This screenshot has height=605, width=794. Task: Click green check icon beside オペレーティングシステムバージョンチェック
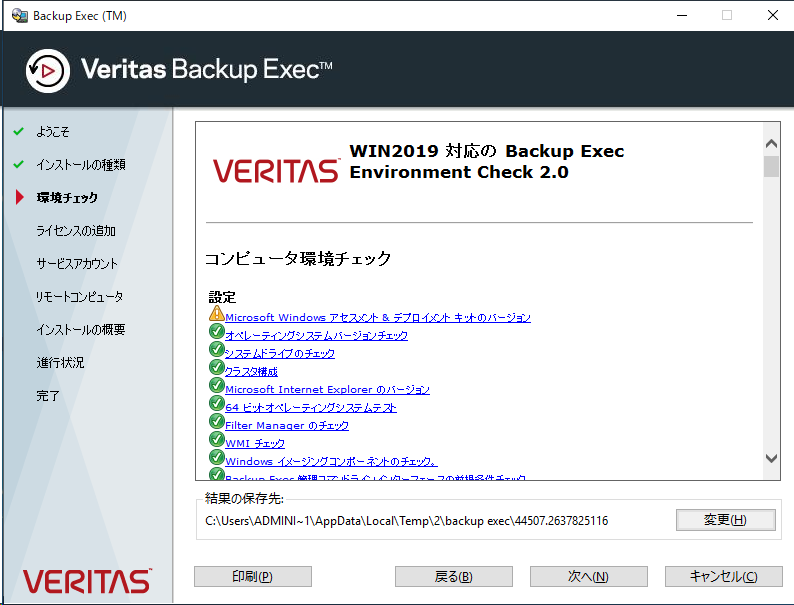coord(217,332)
